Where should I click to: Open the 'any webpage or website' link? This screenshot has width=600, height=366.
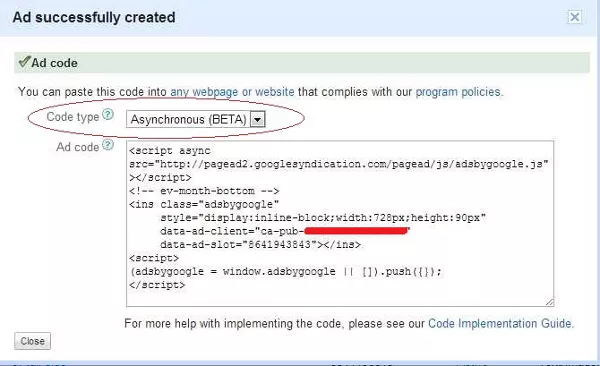232,92
